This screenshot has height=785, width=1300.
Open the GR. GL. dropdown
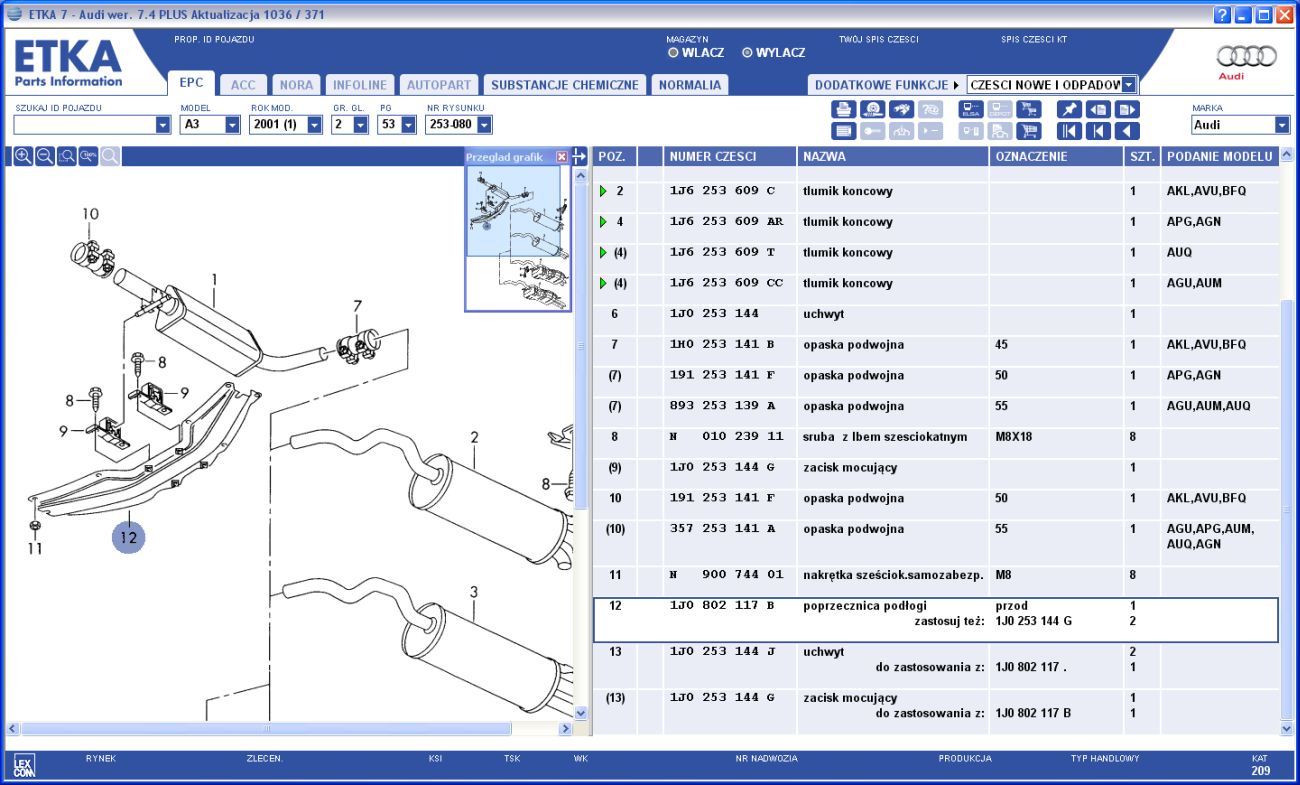[x=360, y=125]
